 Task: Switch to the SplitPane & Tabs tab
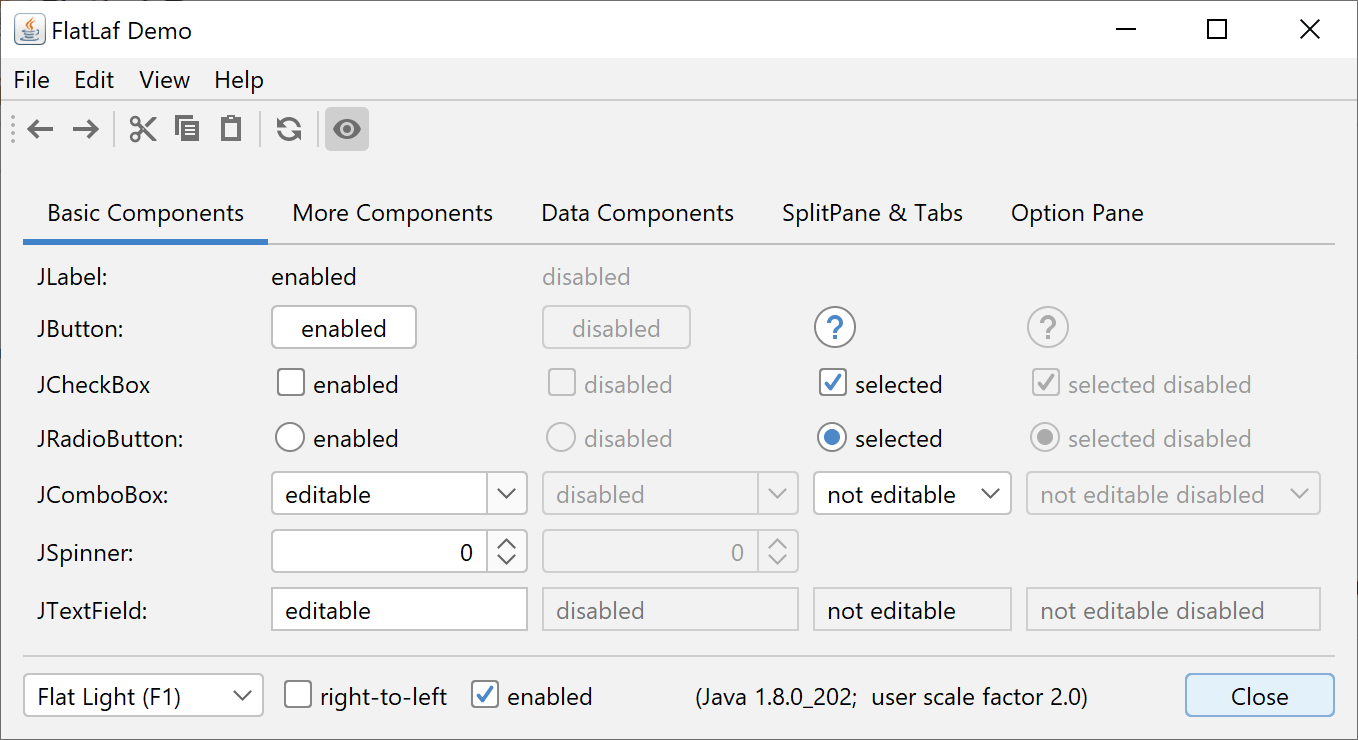[x=873, y=213]
